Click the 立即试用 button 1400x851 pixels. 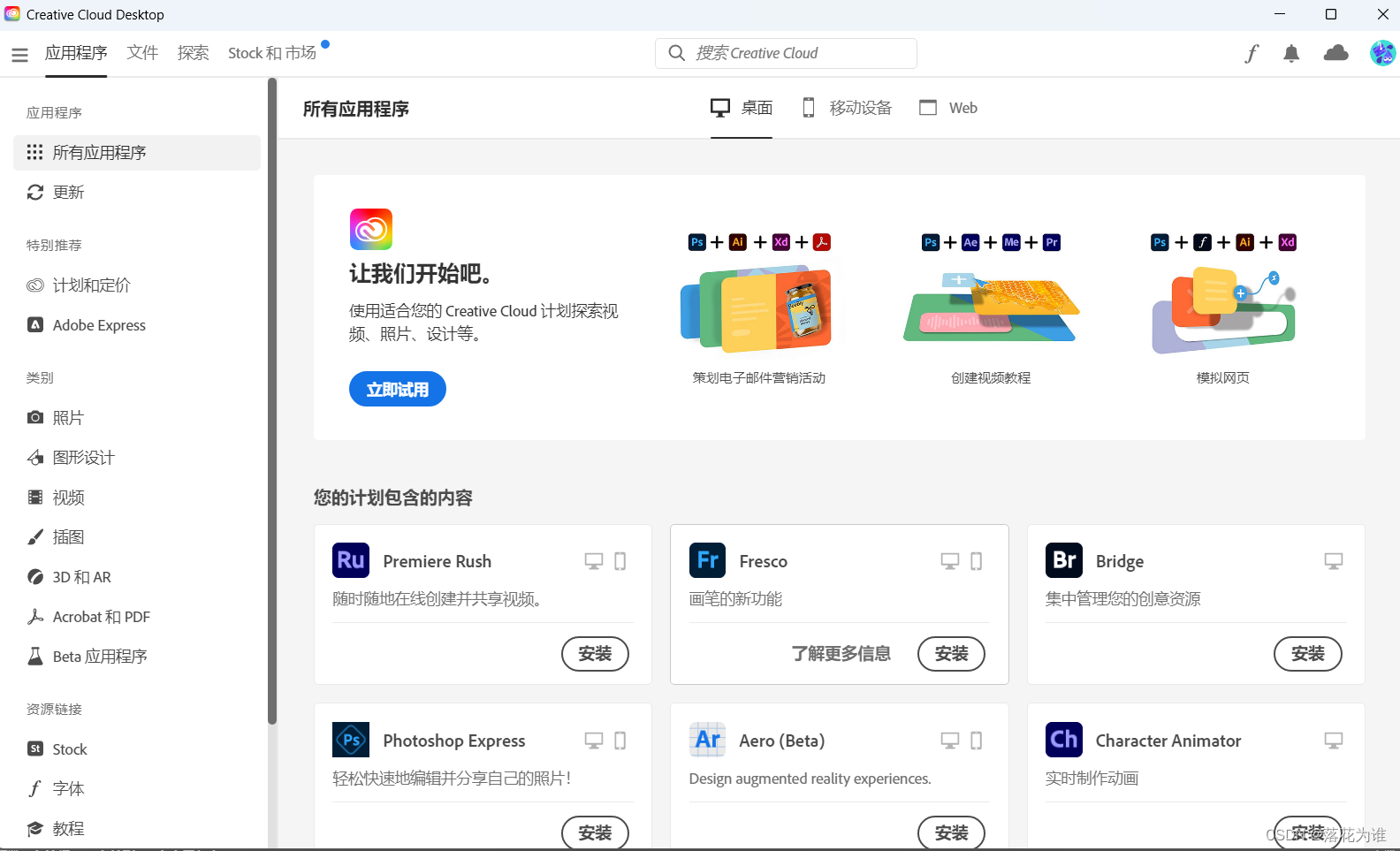pyautogui.click(x=398, y=389)
